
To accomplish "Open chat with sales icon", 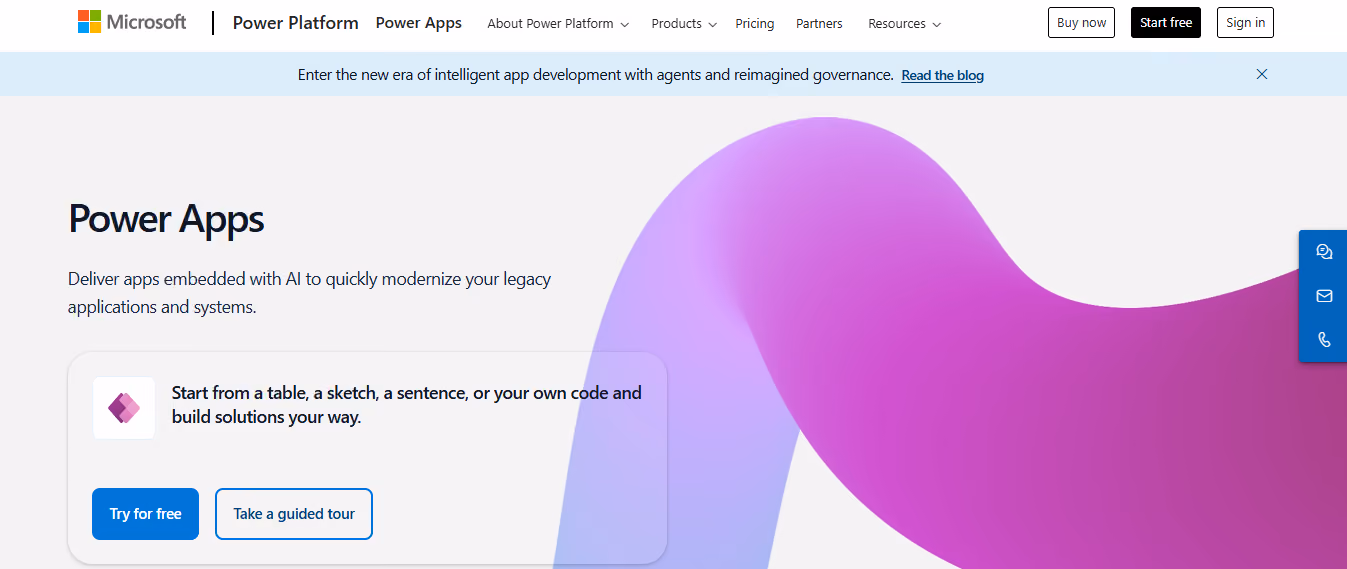I will 1324,252.
